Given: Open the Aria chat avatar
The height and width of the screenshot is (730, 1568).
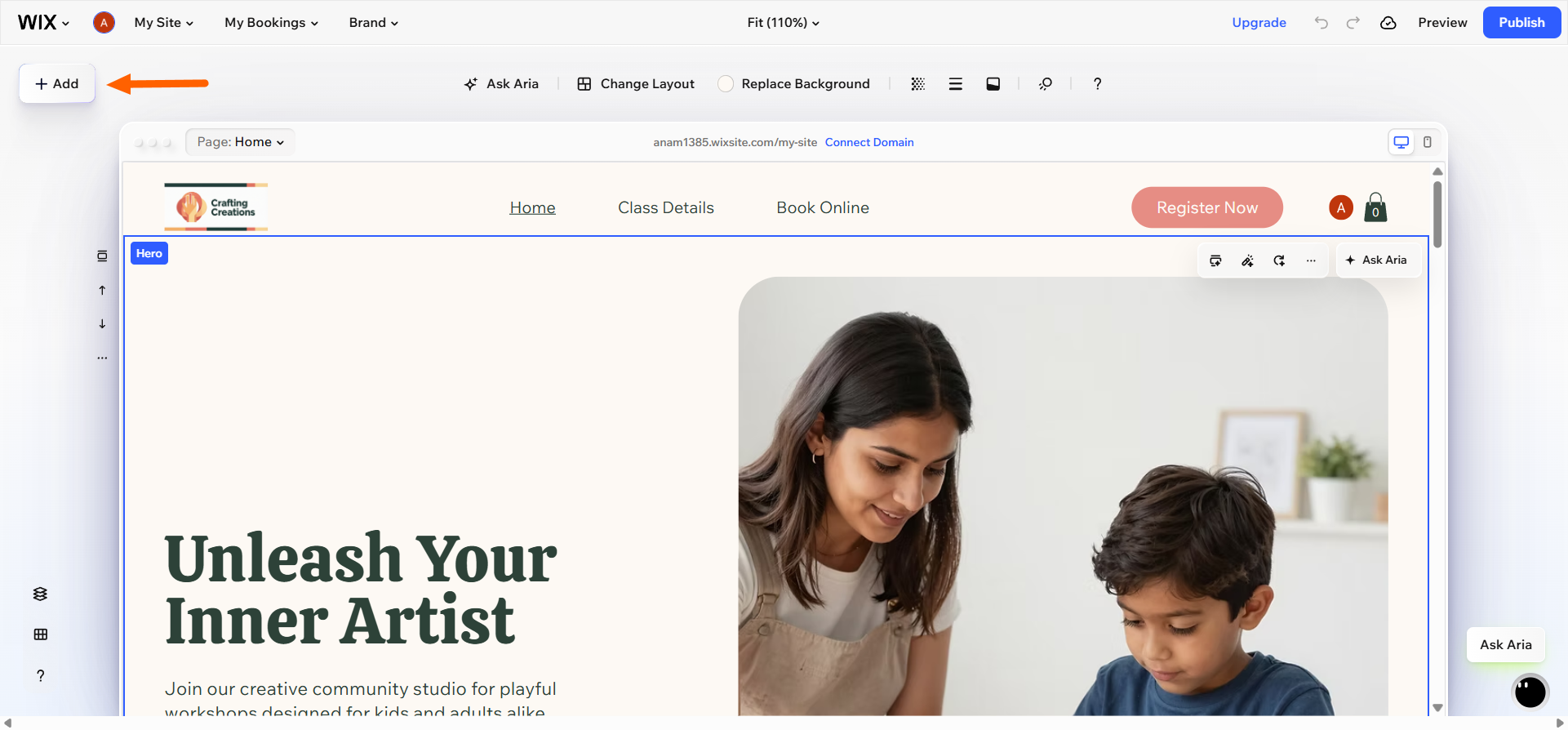Looking at the screenshot, I should point(1530,692).
